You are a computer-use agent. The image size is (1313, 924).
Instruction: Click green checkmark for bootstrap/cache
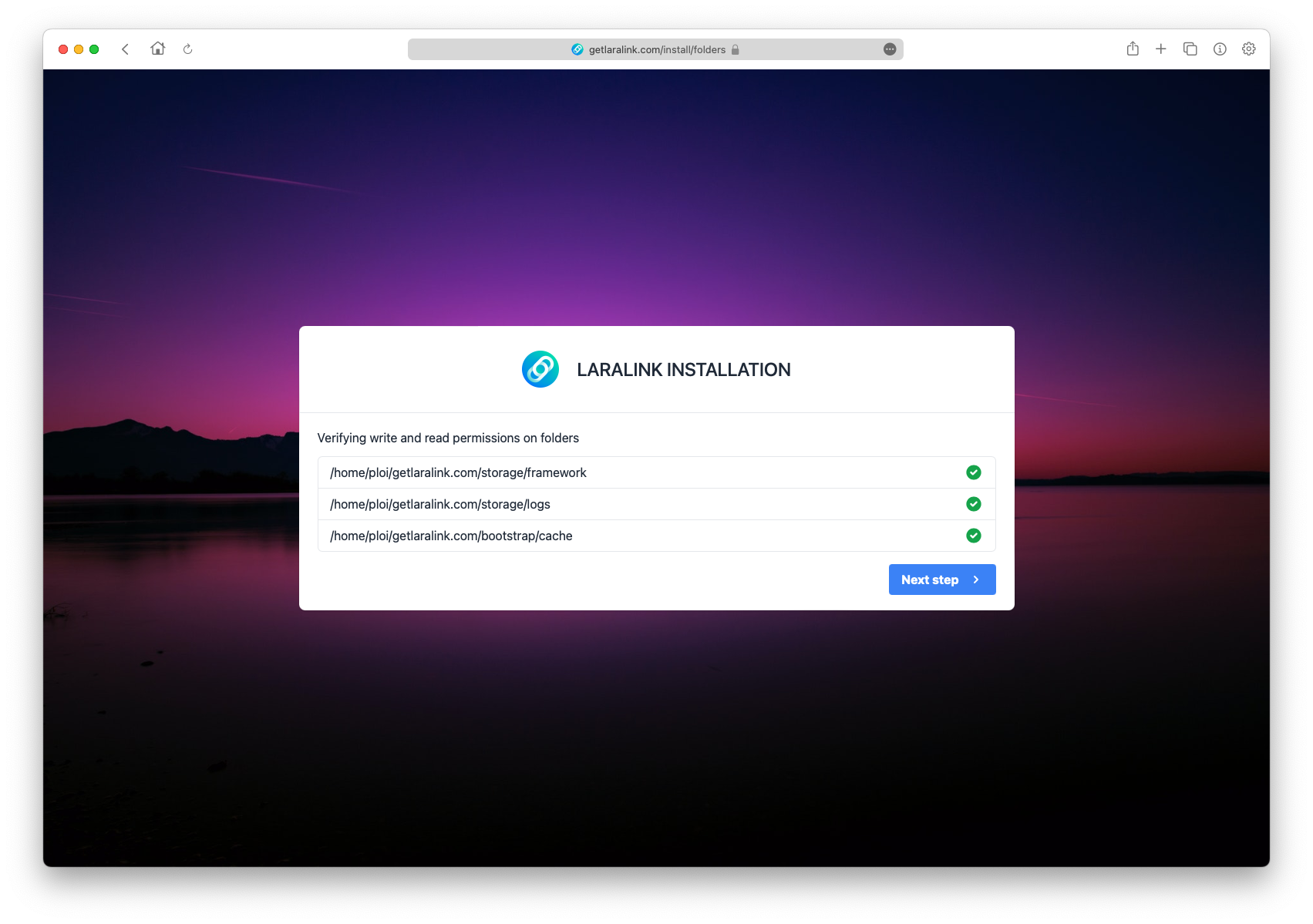pyautogui.click(x=973, y=536)
